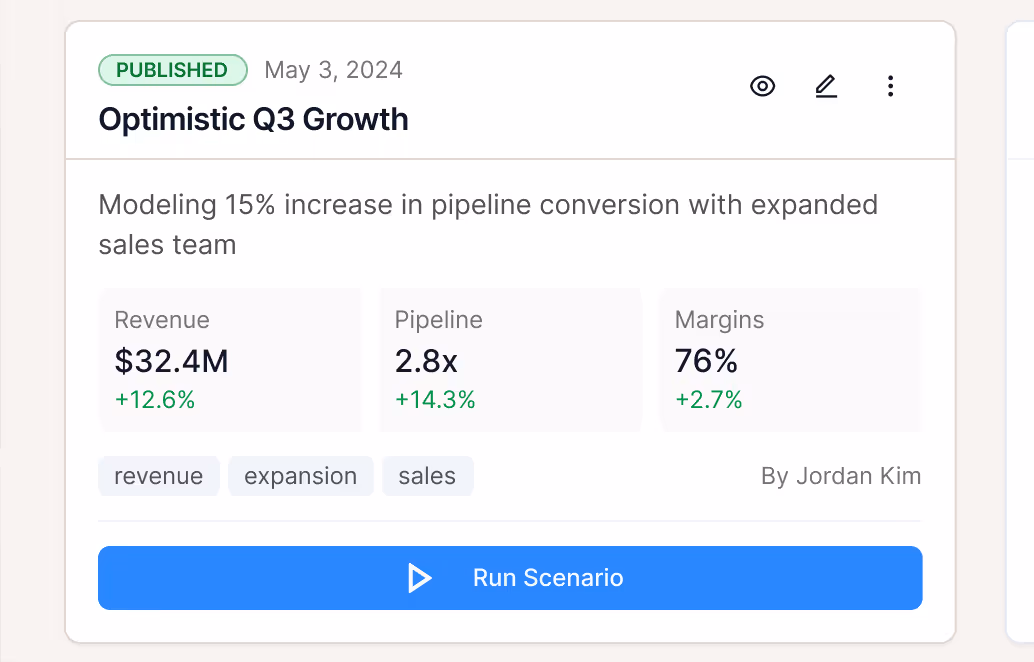Image resolution: width=1034 pixels, height=662 pixels.
Task: Edit scenario using the pencil icon
Action: click(826, 86)
